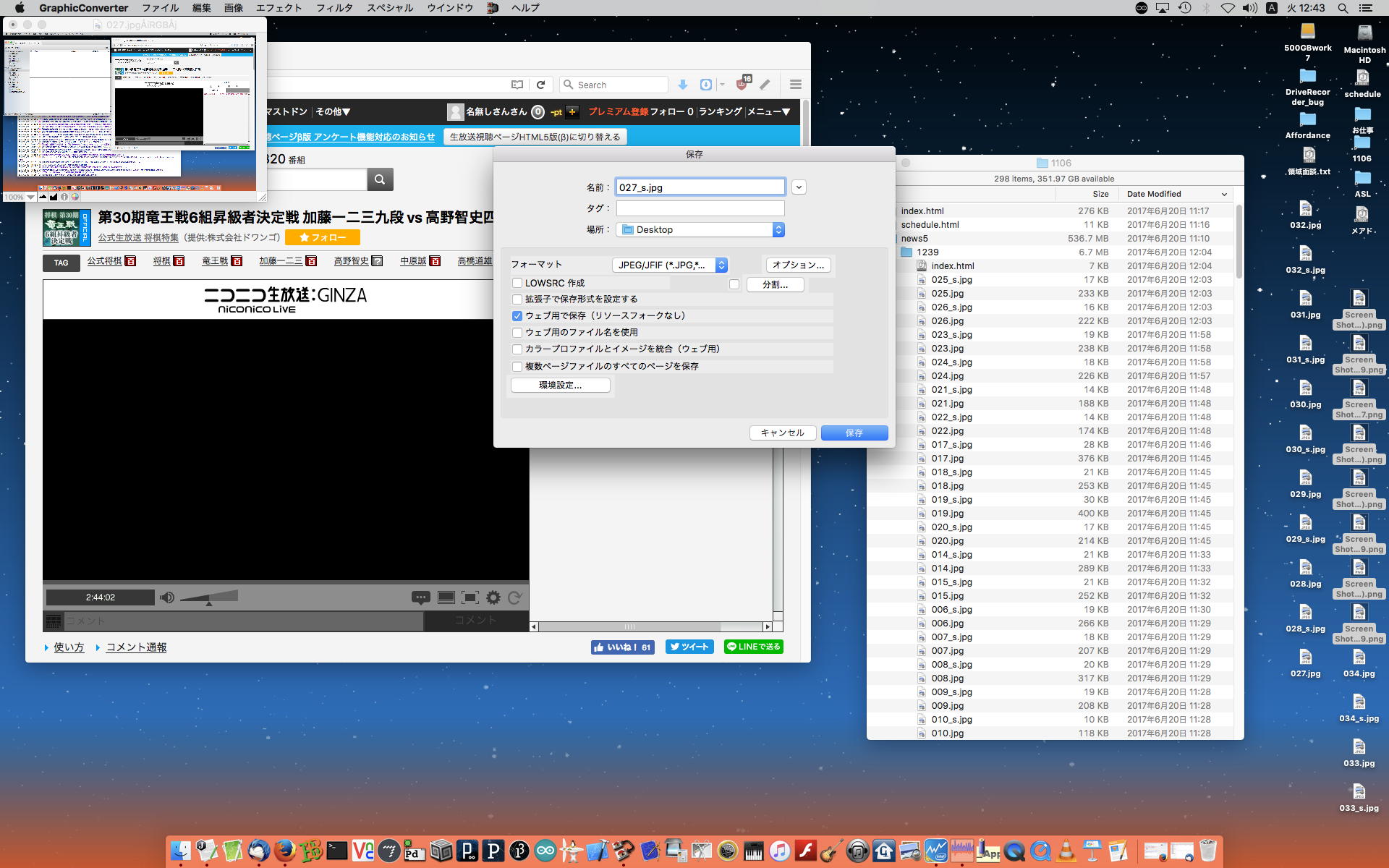Click the site search magnifier button
This screenshot has height=868, width=1389.
click(x=380, y=179)
